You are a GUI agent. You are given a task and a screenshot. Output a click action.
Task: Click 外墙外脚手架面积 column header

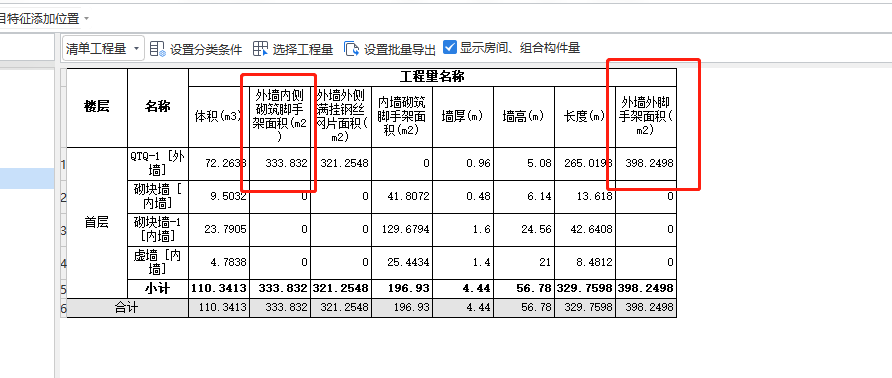tap(646, 117)
